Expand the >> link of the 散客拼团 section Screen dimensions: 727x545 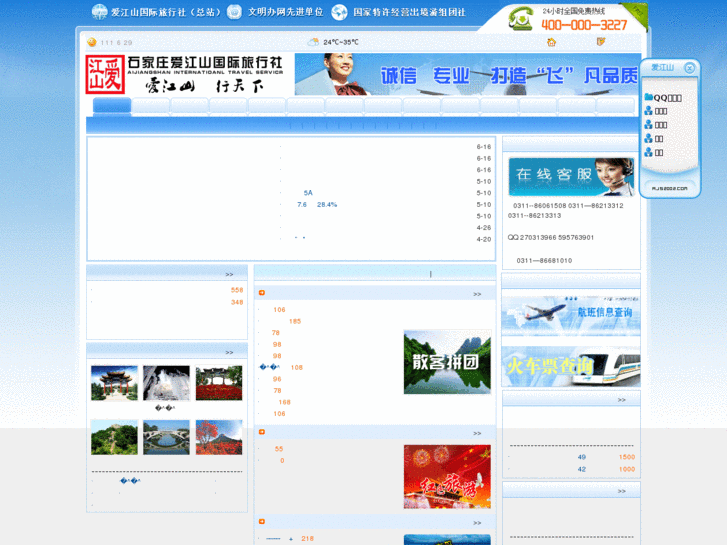pos(477,294)
